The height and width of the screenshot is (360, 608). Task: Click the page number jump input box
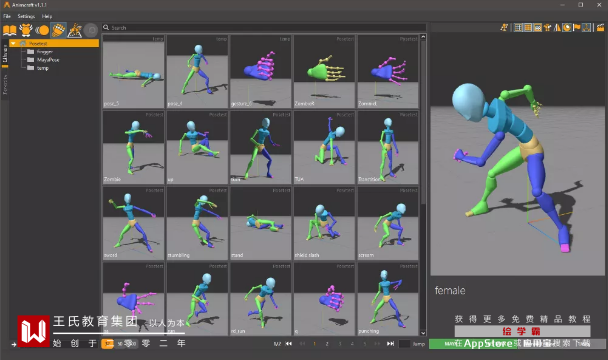tap(404, 344)
